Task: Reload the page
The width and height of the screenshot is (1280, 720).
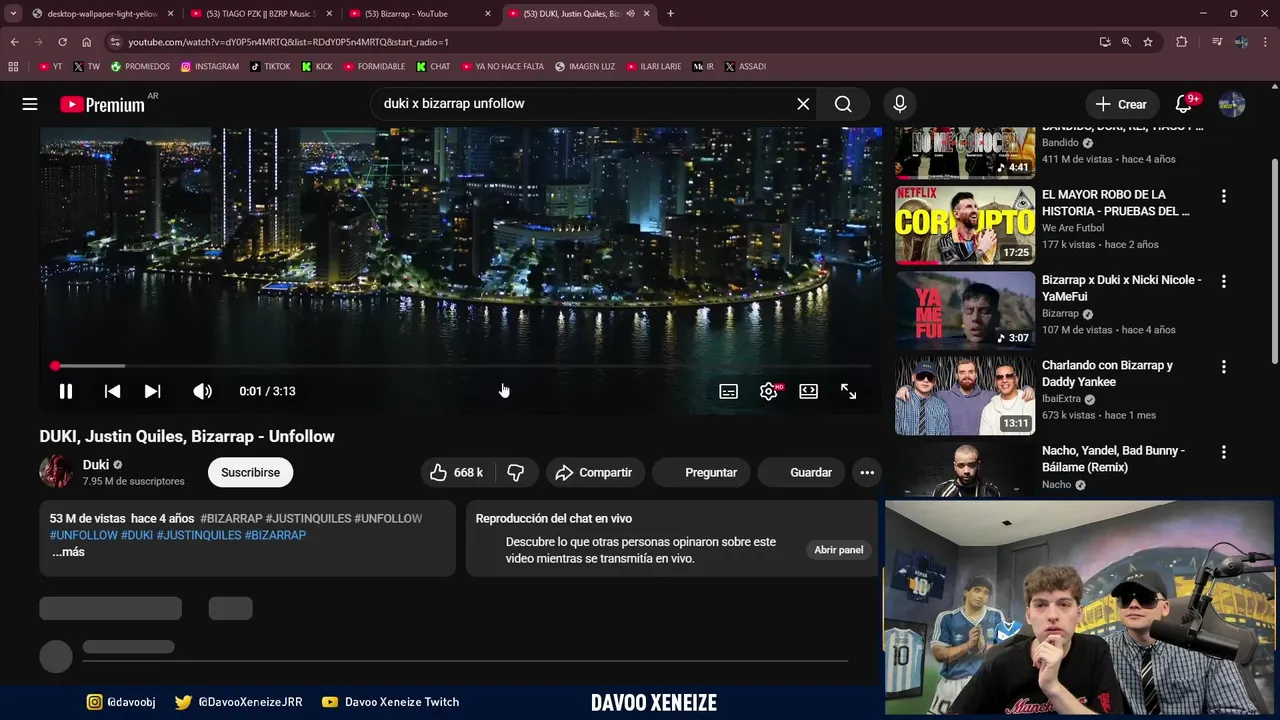Action: tap(62, 42)
